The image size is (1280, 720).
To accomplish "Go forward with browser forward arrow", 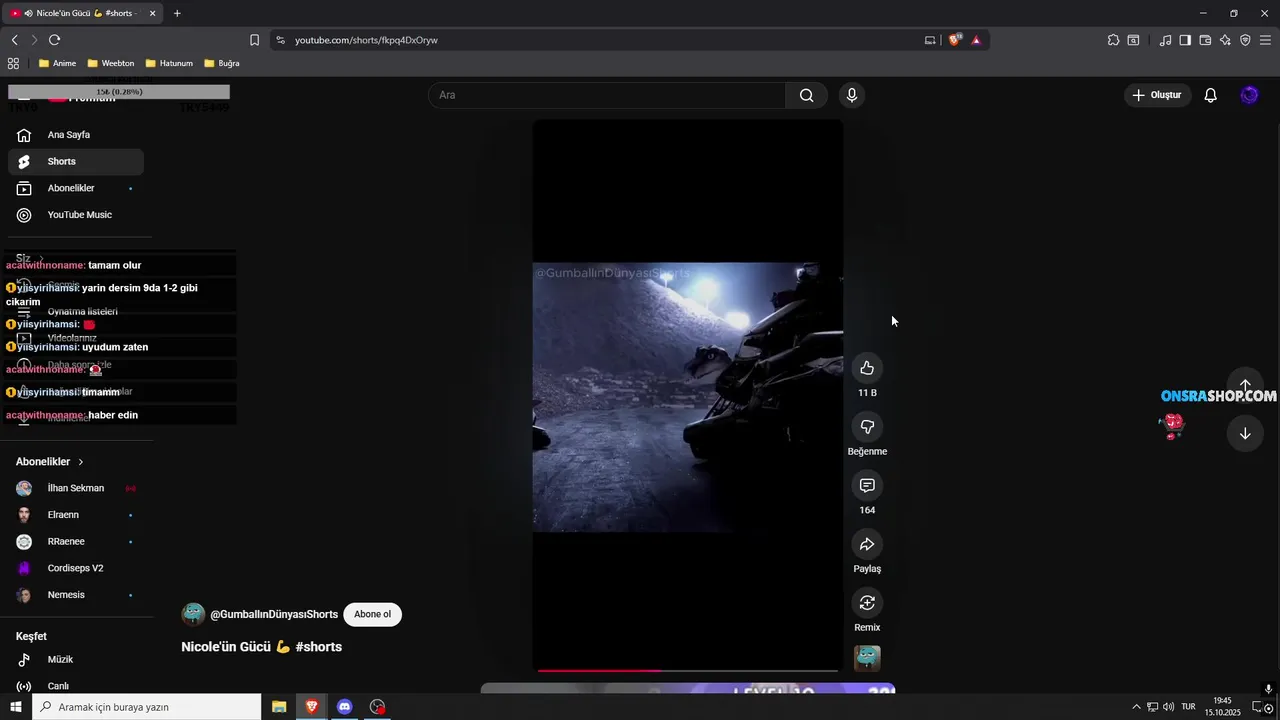I will [34, 40].
